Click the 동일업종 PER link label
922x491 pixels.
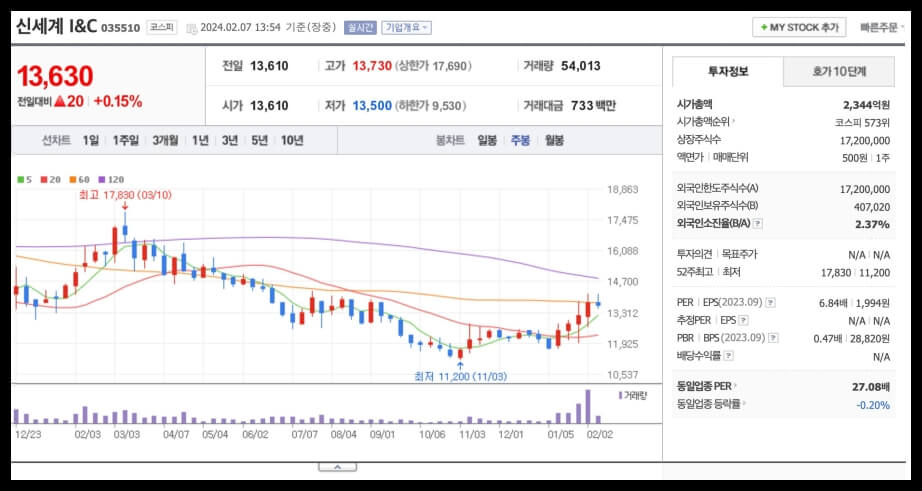[x=704, y=386]
